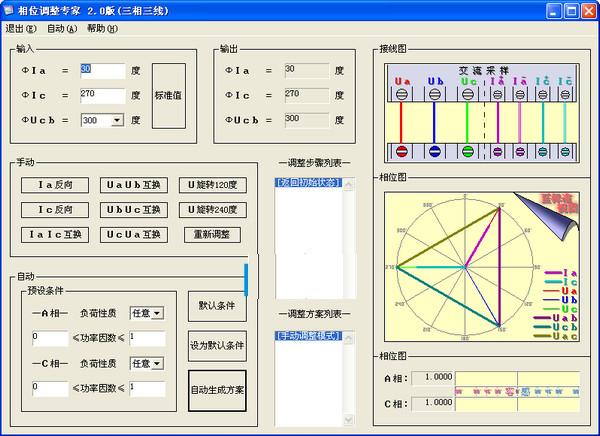Click bottom terminal at end of dark purple wire
Viewport: 600px width, 436px height.
pos(497,152)
